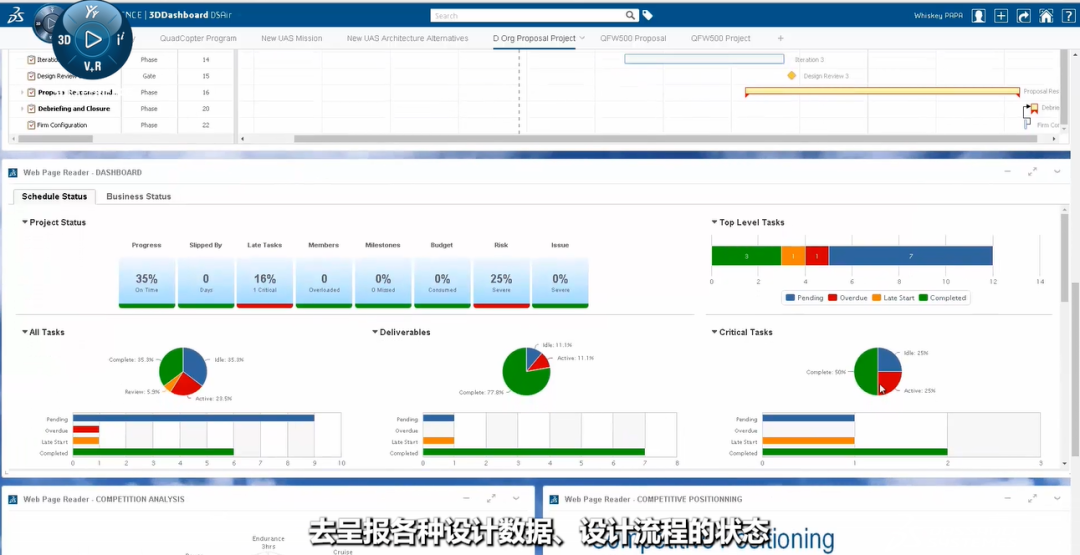
Task: Open the user profile icon
Action: pos(978,16)
